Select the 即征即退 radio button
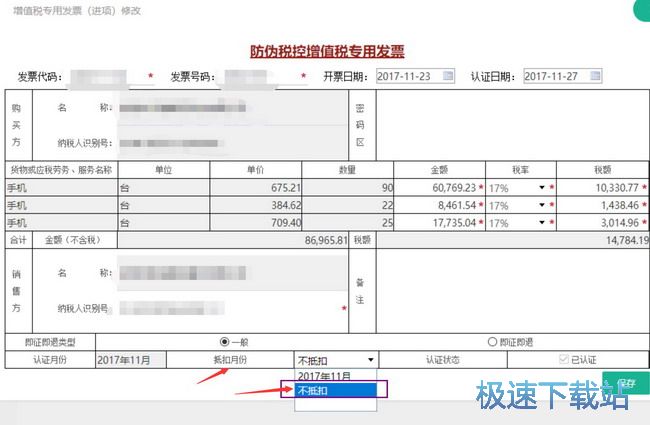650x425 pixels. [492, 342]
